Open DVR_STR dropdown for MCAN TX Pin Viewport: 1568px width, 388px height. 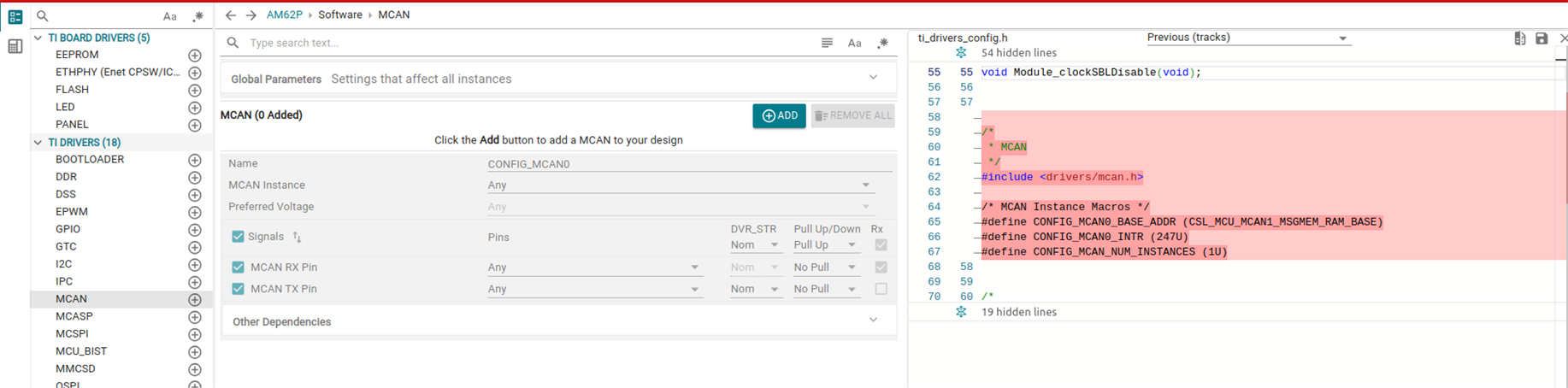tap(755, 289)
